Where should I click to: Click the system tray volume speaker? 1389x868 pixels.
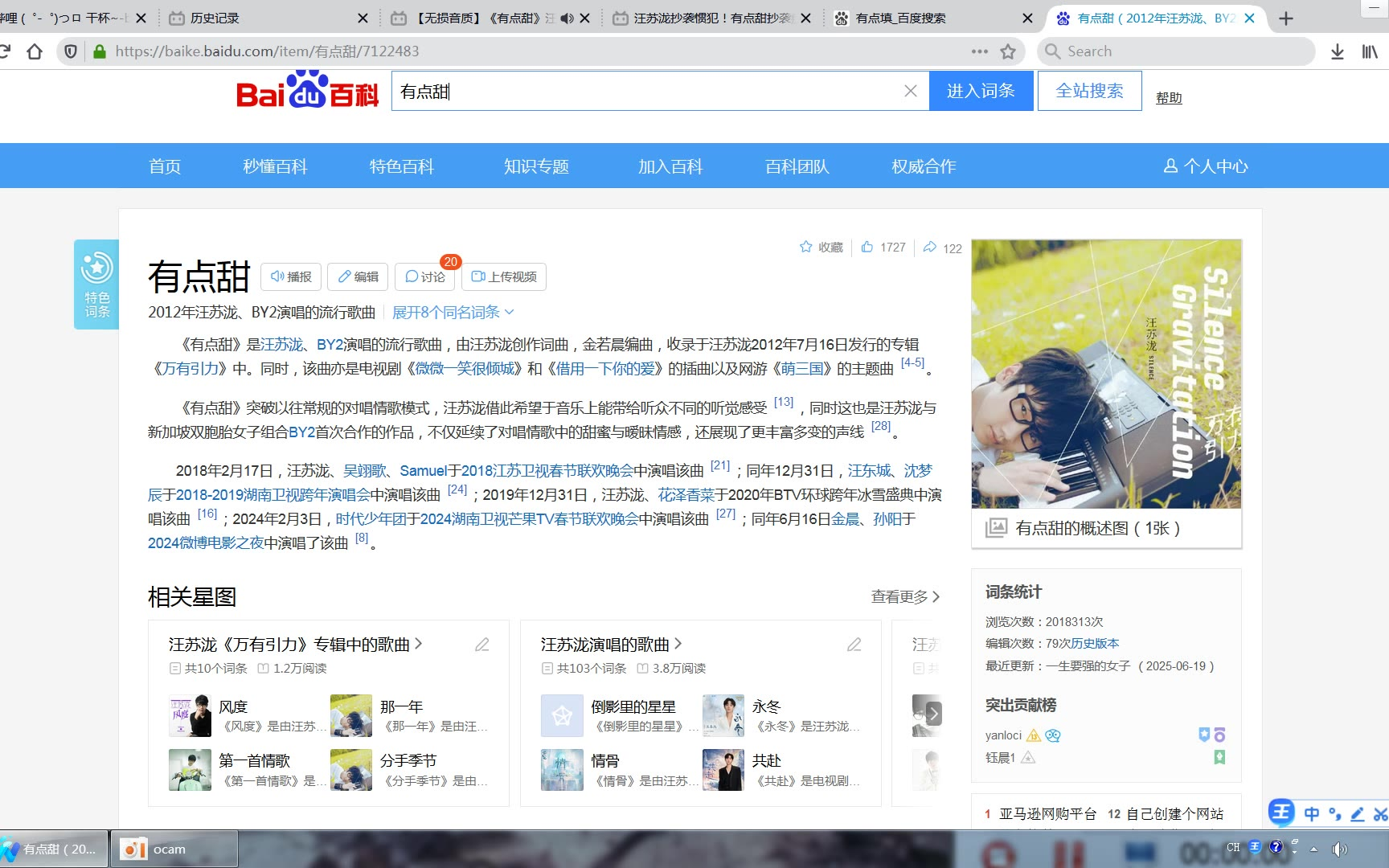[1339, 849]
